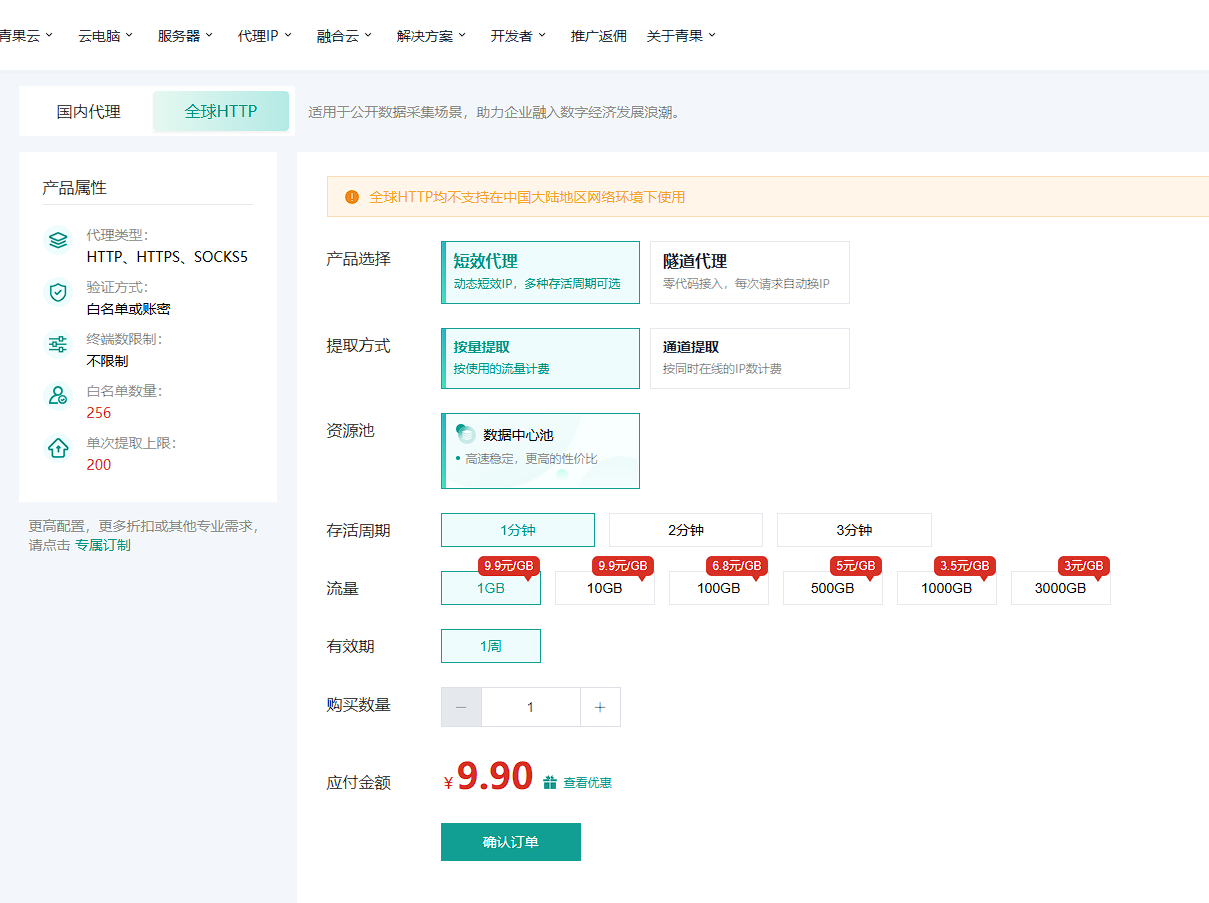Open the 服务器 dropdown menu
Image resolution: width=1209 pixels, height=903 pixels.
pos(186,35)
